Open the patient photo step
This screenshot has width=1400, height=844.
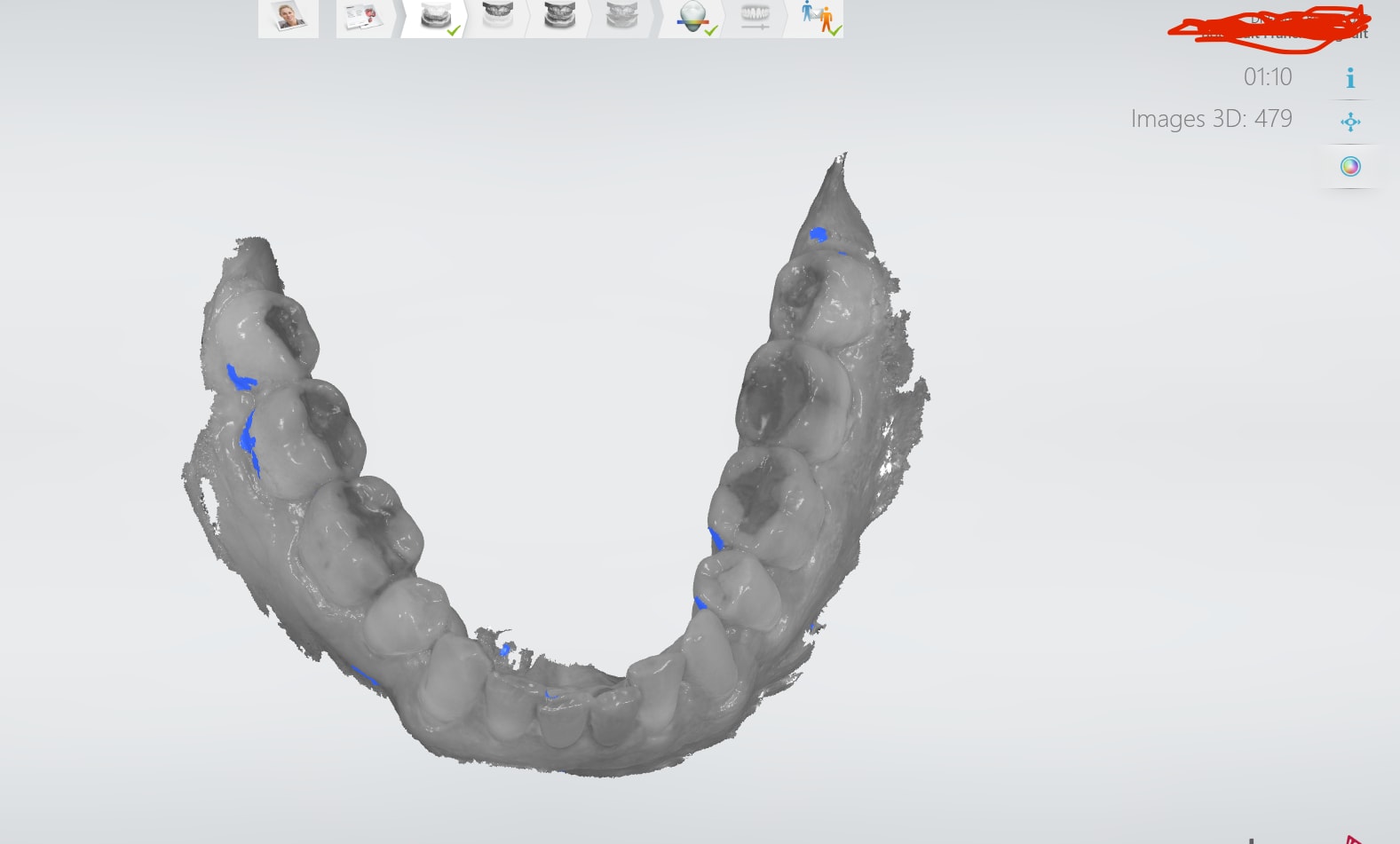(288, 17)
